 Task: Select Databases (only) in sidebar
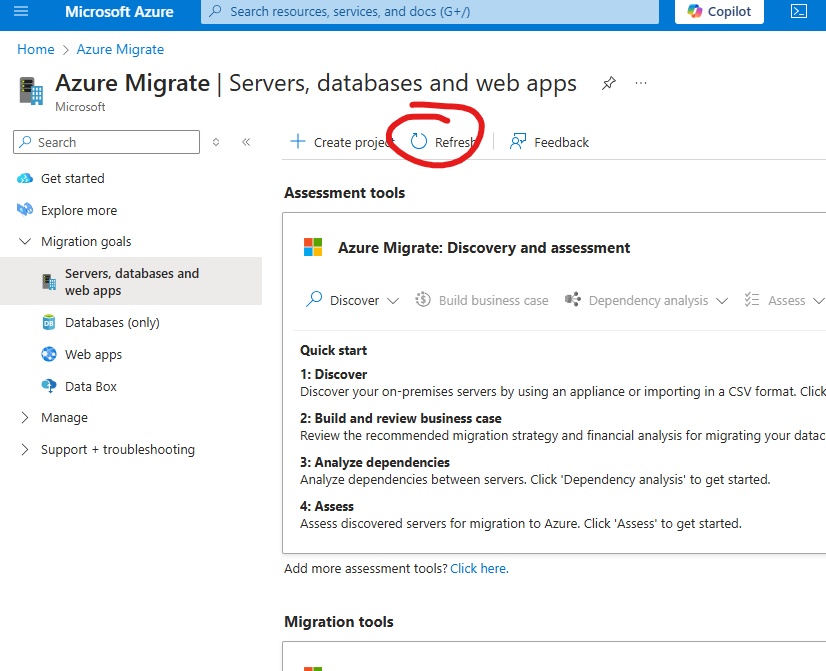pos(112,323)
